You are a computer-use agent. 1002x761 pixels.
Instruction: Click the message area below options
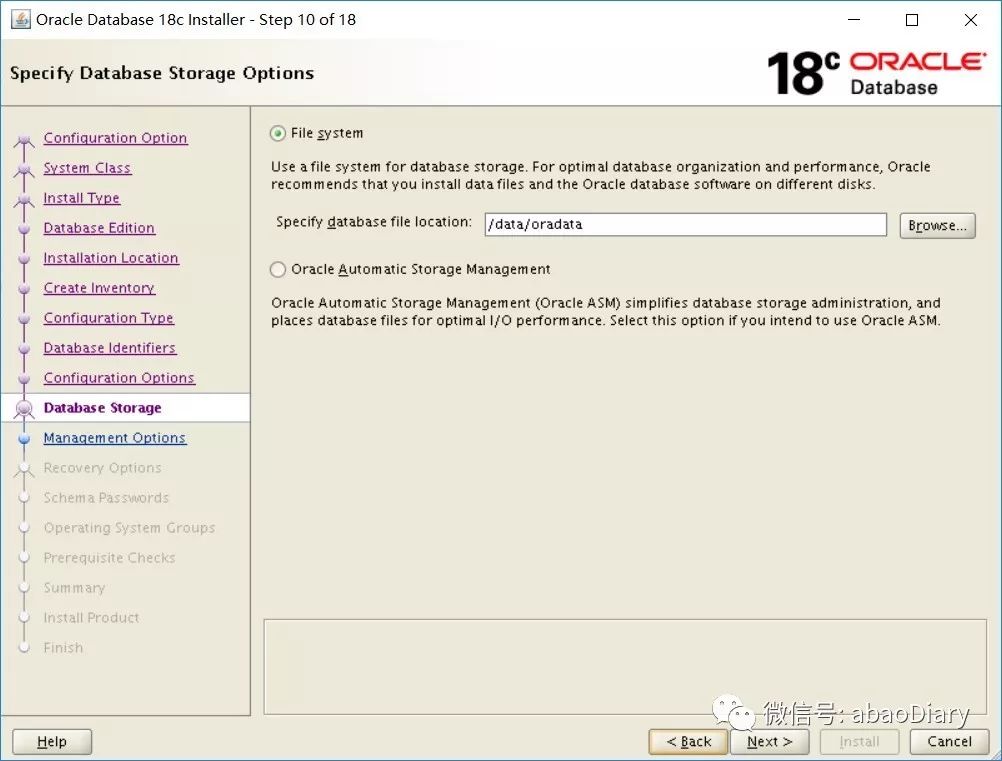coord(625,666)
